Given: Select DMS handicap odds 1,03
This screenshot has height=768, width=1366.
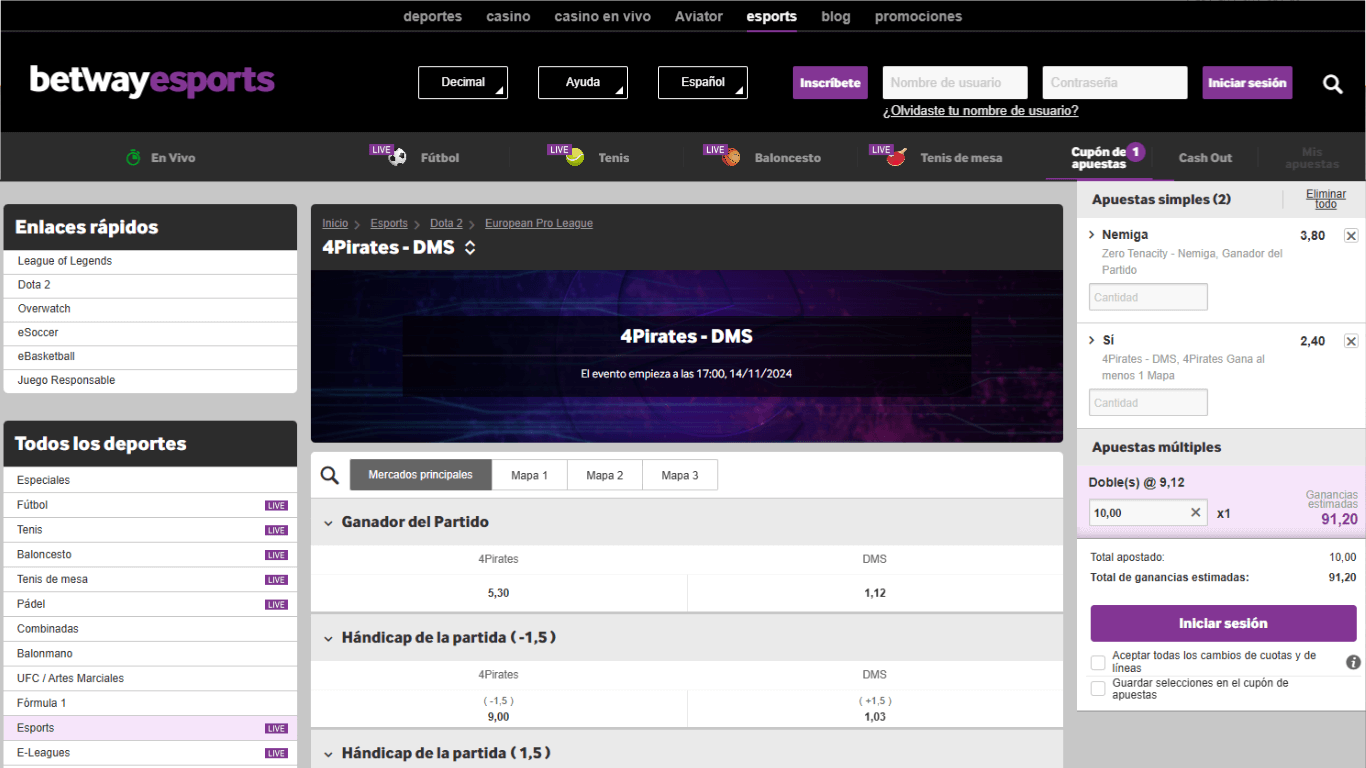Looking at the screenshot, I should pyautogui.click(x=875, y=709).
